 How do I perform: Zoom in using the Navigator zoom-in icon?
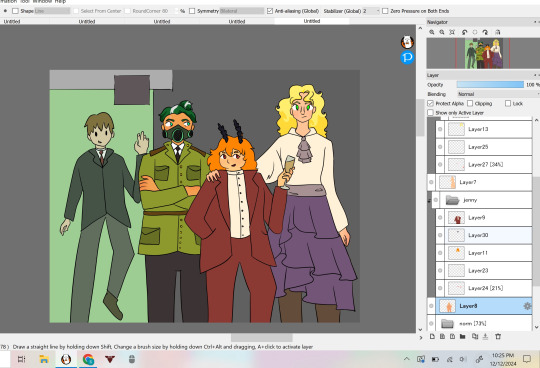click(432, 32)
